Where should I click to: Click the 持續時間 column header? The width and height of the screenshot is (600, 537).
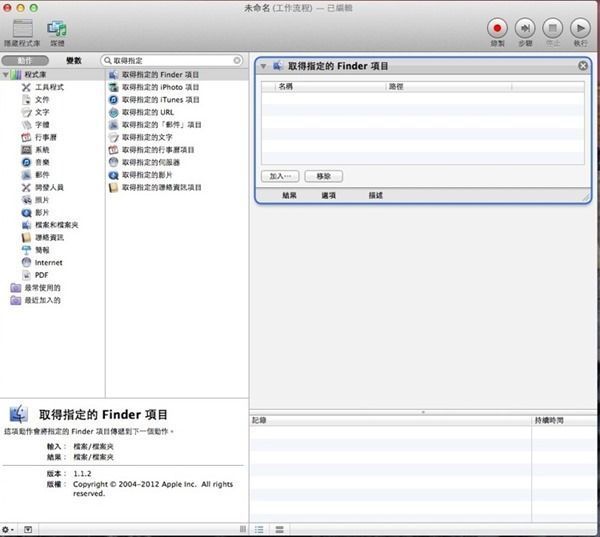tap(564, 421)
